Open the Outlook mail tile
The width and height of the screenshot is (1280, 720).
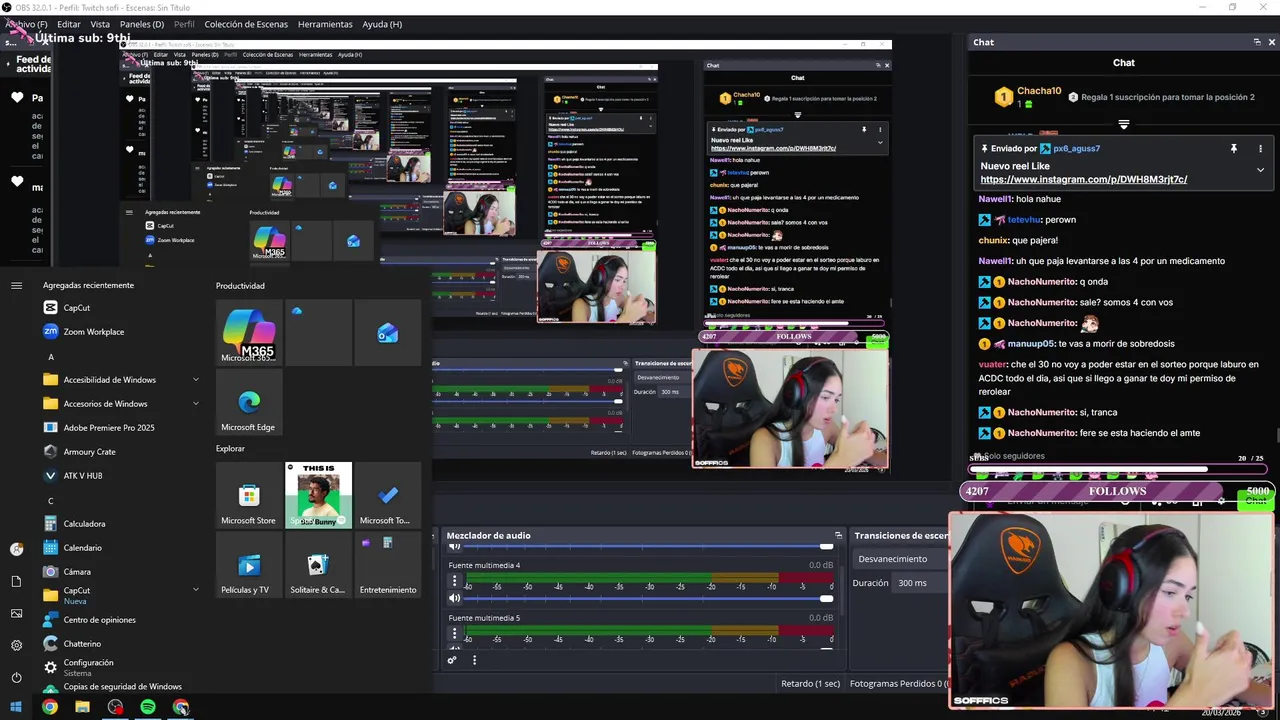click(x=387, y=333)
